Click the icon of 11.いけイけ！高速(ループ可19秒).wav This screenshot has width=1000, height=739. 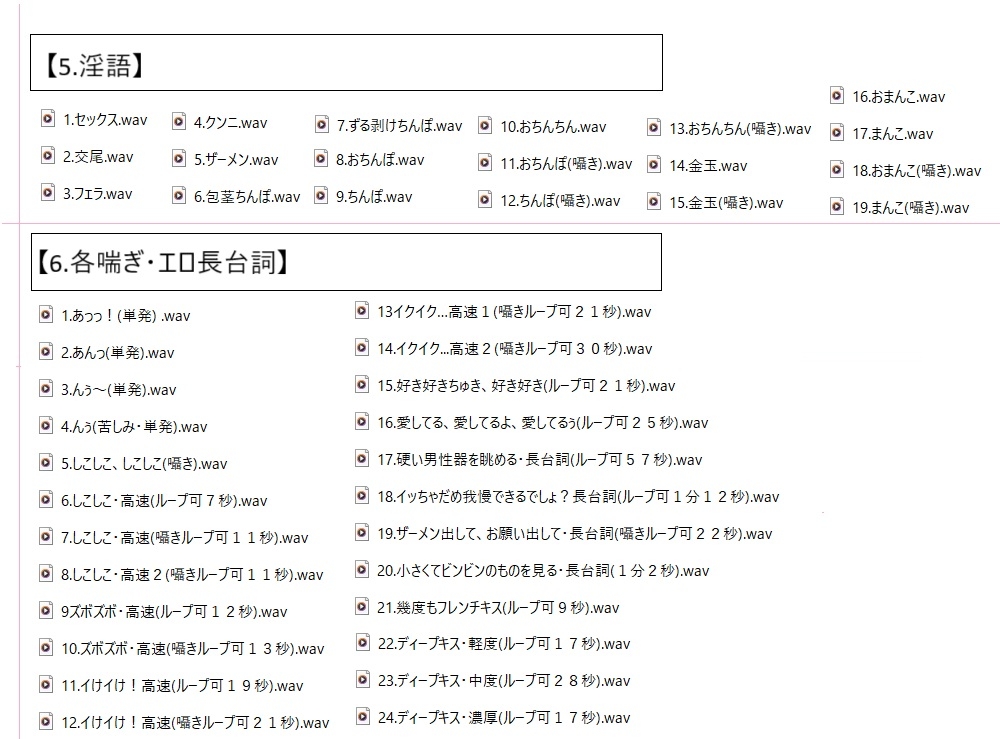point(46,685)
